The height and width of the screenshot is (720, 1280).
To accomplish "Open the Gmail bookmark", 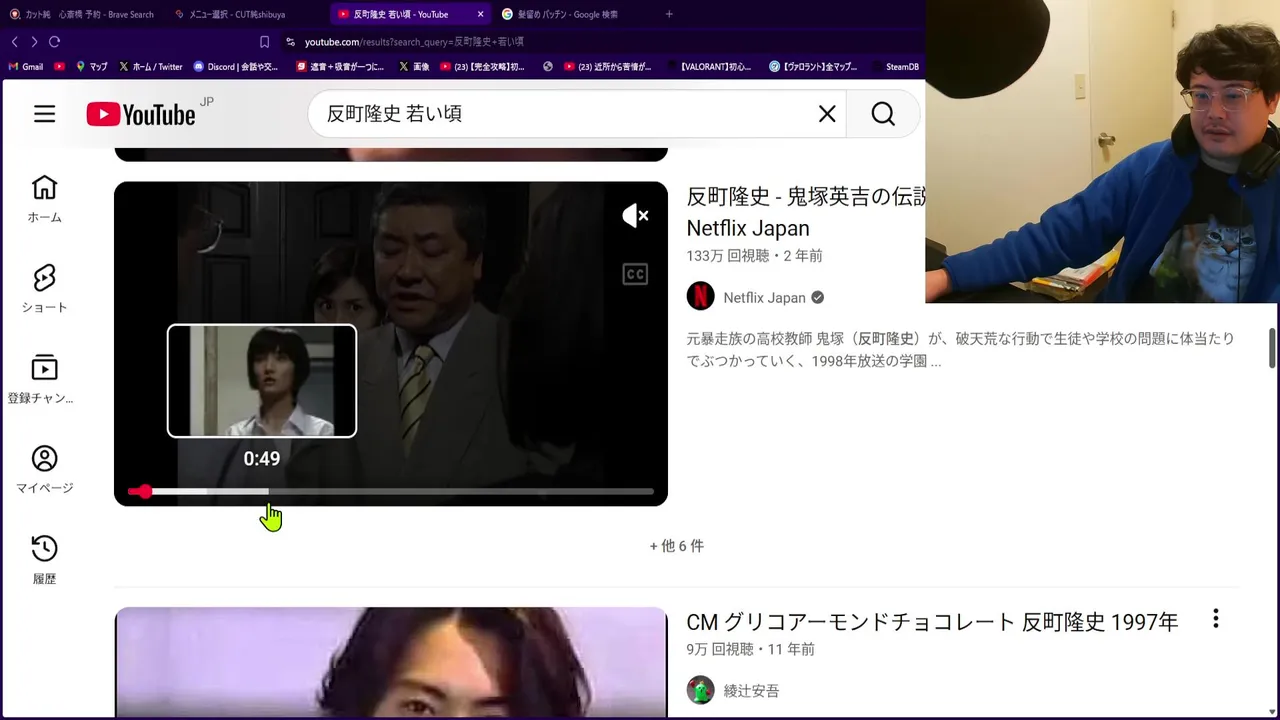I will click(26, 67).
